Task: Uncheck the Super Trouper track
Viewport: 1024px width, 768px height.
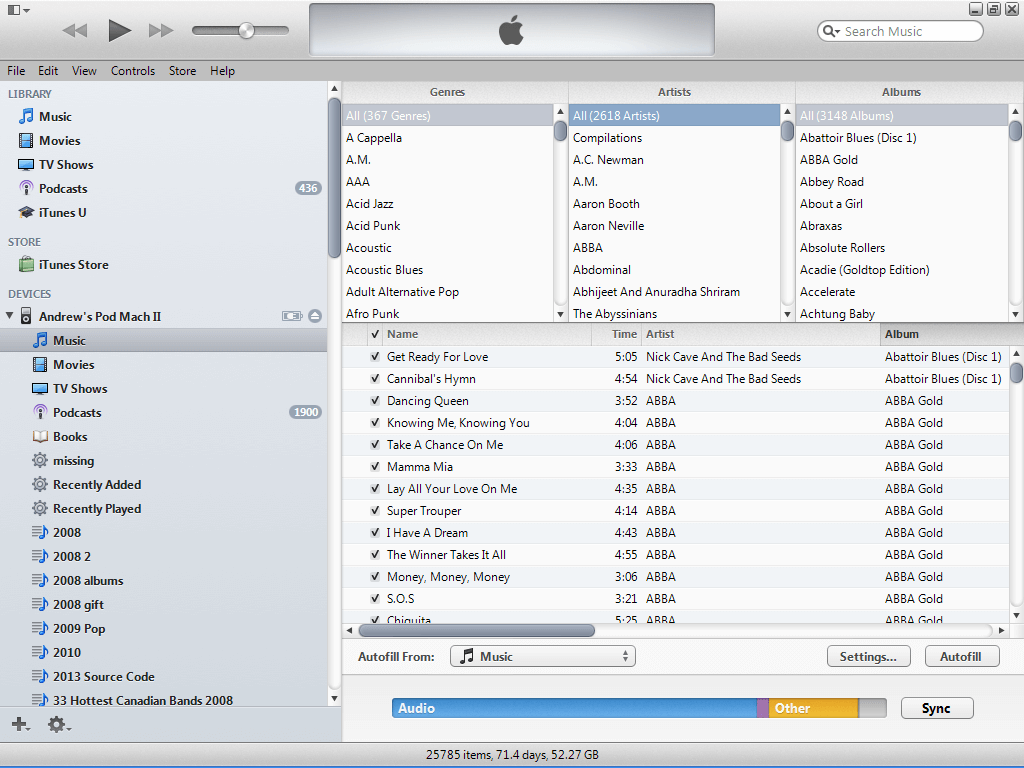Action: pyautogui.click(x=375, y=511)
